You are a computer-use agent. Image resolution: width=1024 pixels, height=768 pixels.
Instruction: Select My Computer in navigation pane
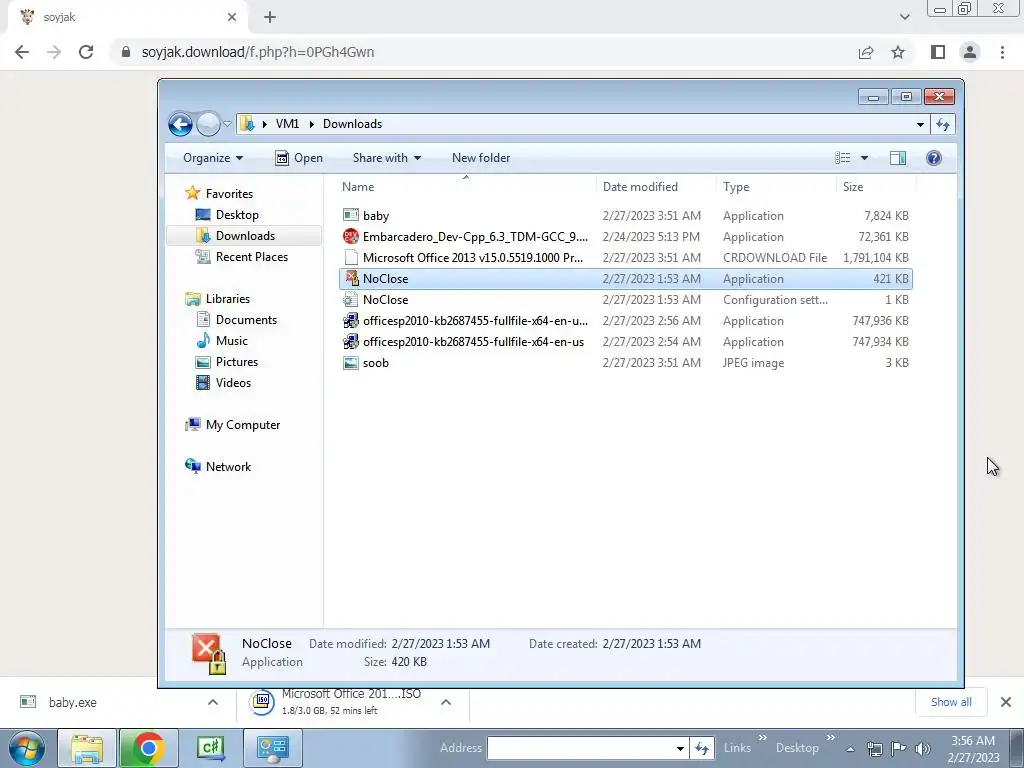pos(232,425)
